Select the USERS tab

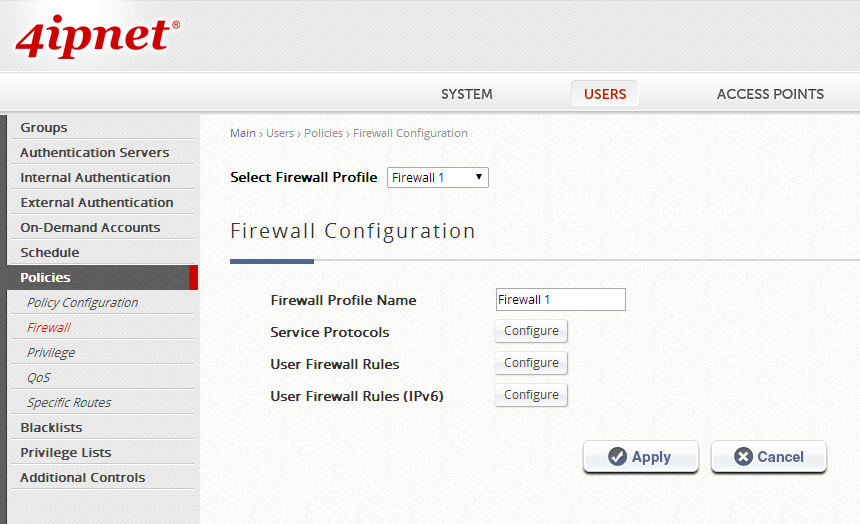[605, 94]
